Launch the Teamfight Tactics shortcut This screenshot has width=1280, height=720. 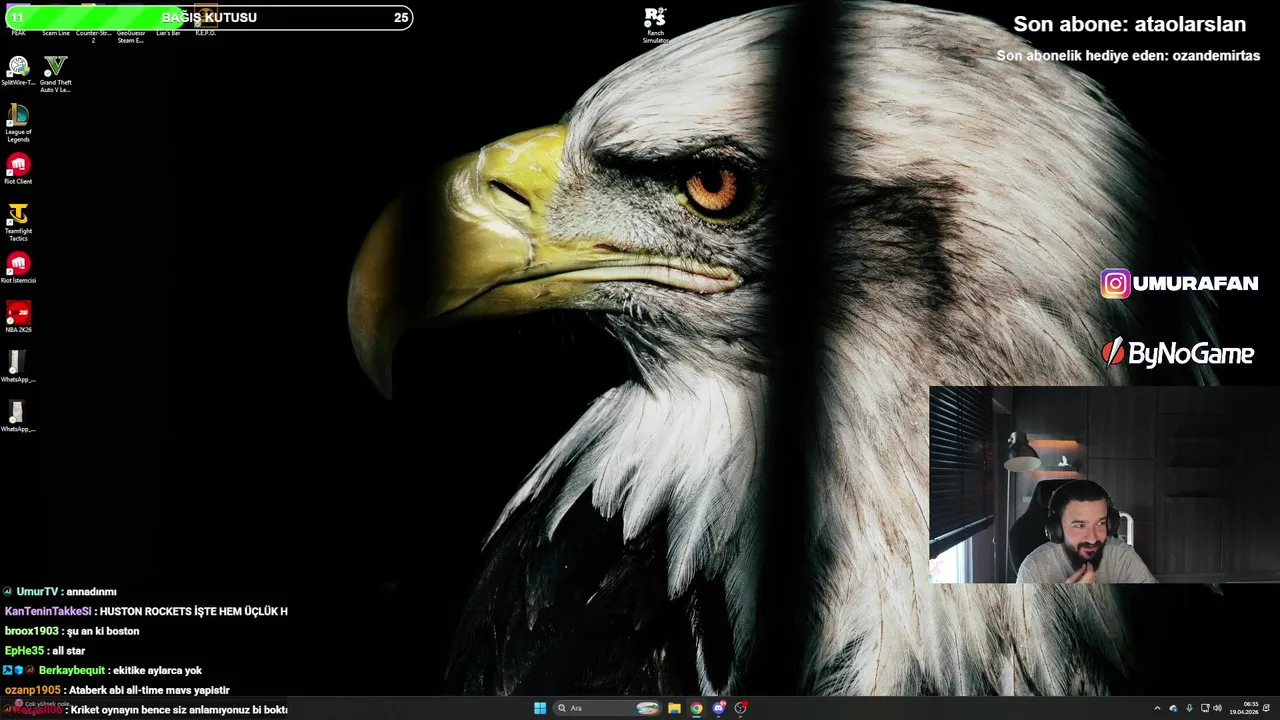pos(18,222)
